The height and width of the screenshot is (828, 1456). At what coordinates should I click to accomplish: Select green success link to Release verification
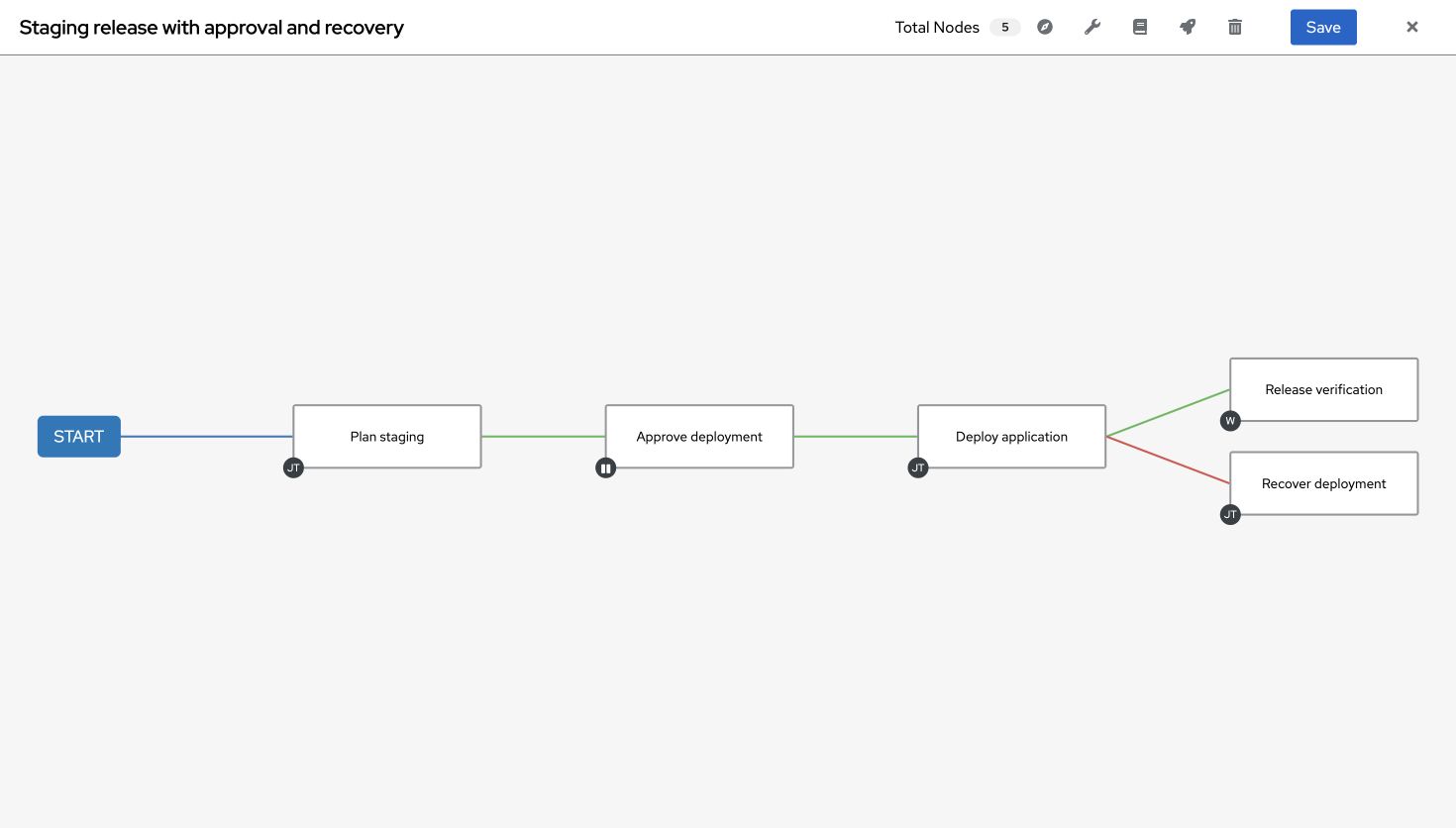pos(1168,413)
